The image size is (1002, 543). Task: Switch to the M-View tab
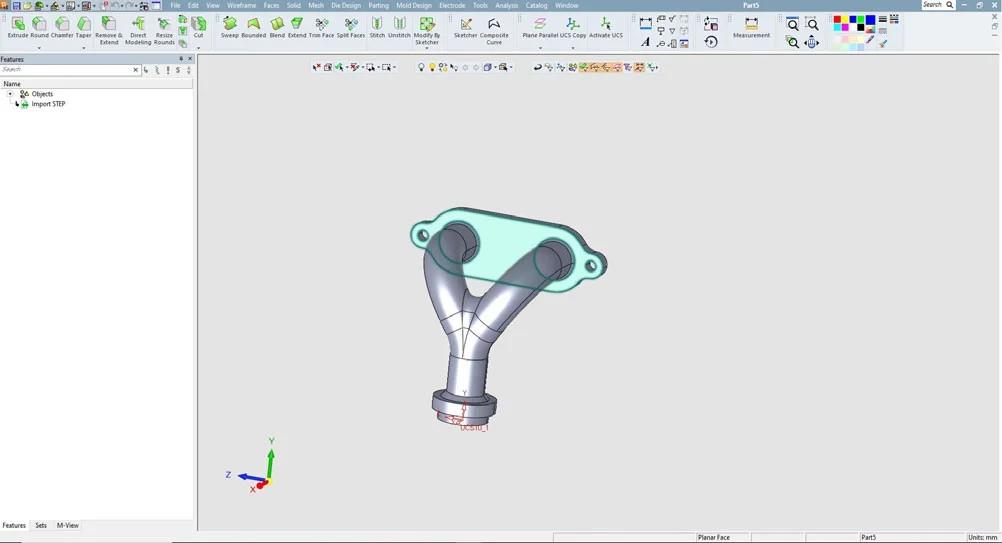tap(68, 525)
